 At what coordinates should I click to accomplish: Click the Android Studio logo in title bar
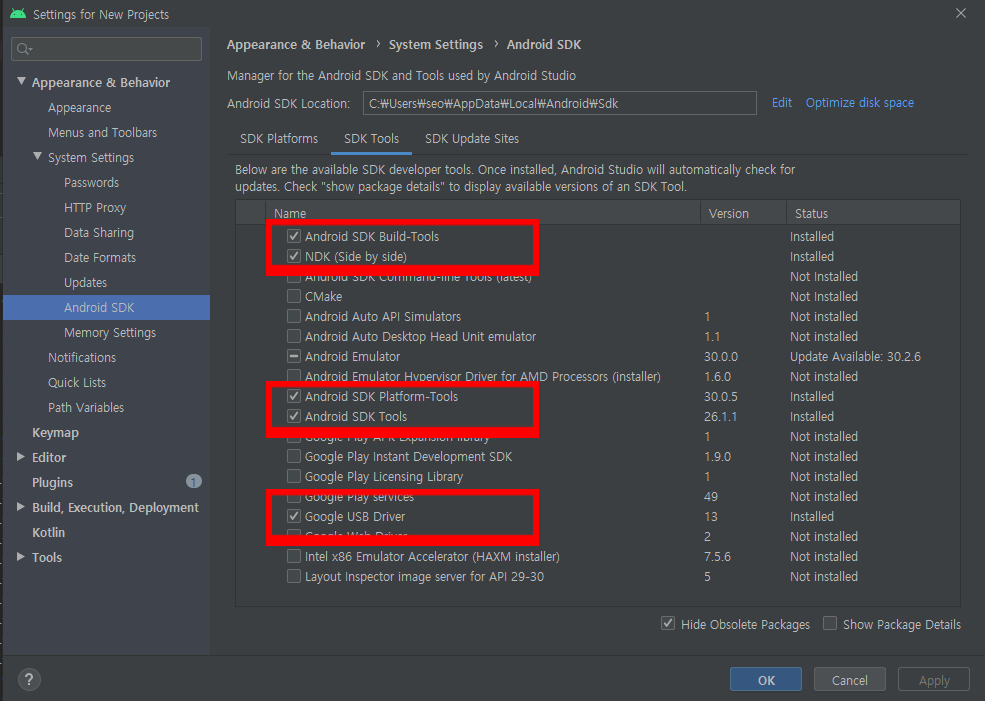pos(18,14)
